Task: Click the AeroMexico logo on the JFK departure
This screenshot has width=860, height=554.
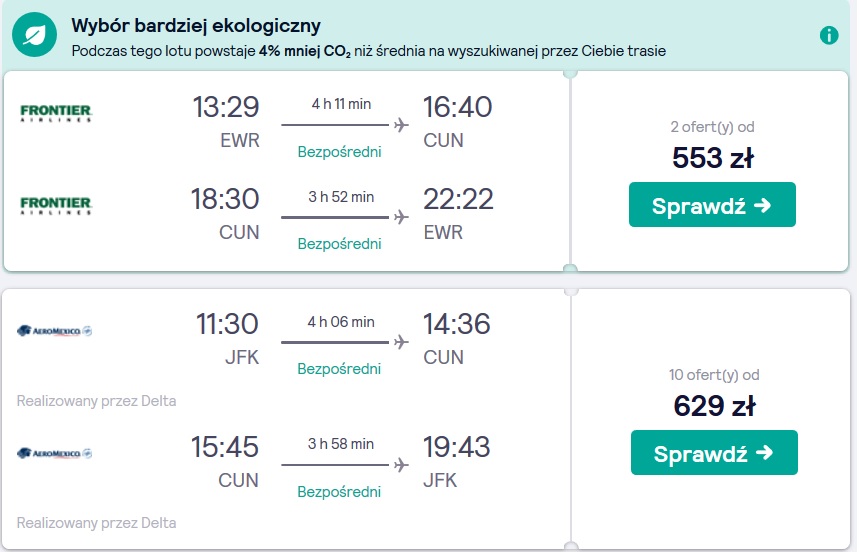Action: tap(54, 331)
